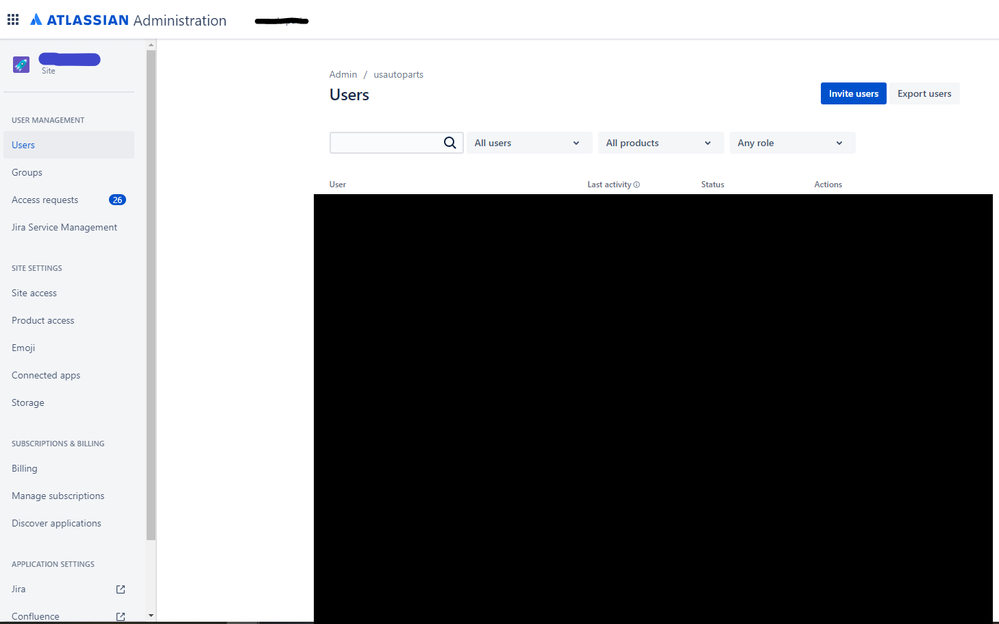999x624 pixels.
Task: Open Manage subscriptions
Action: (58, 495)
